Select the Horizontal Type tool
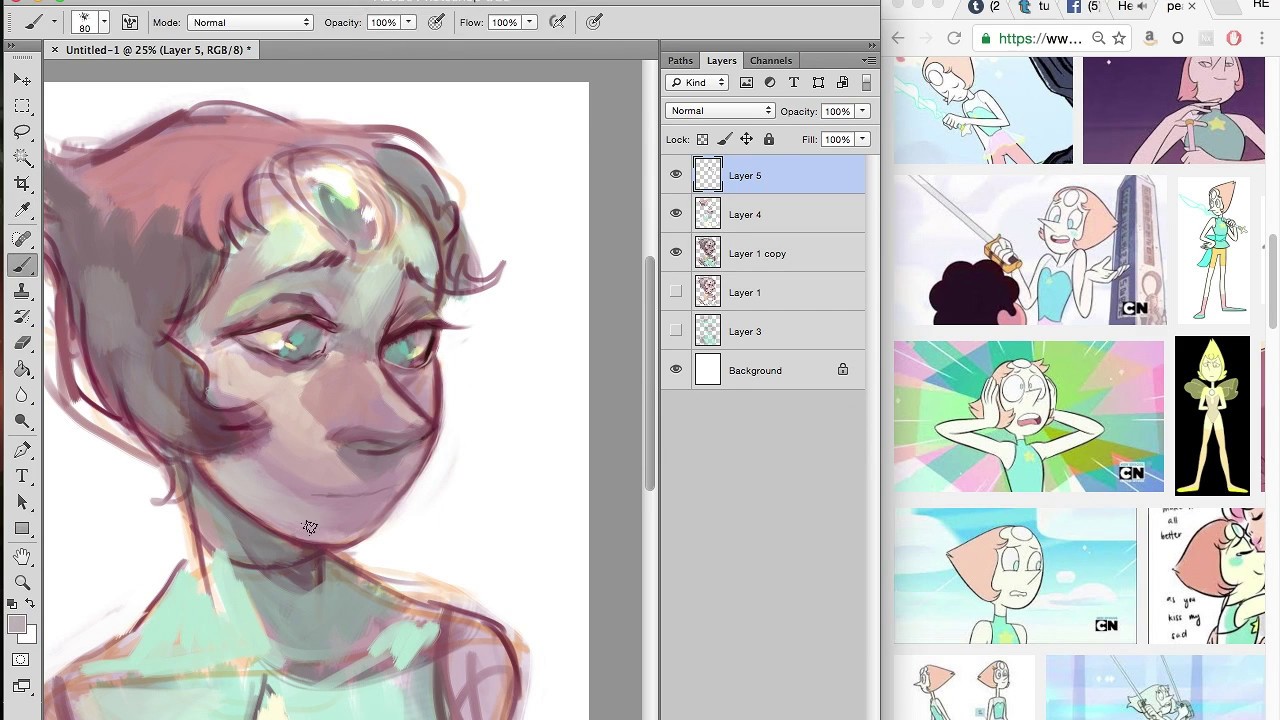 click(x=22, y=476)
